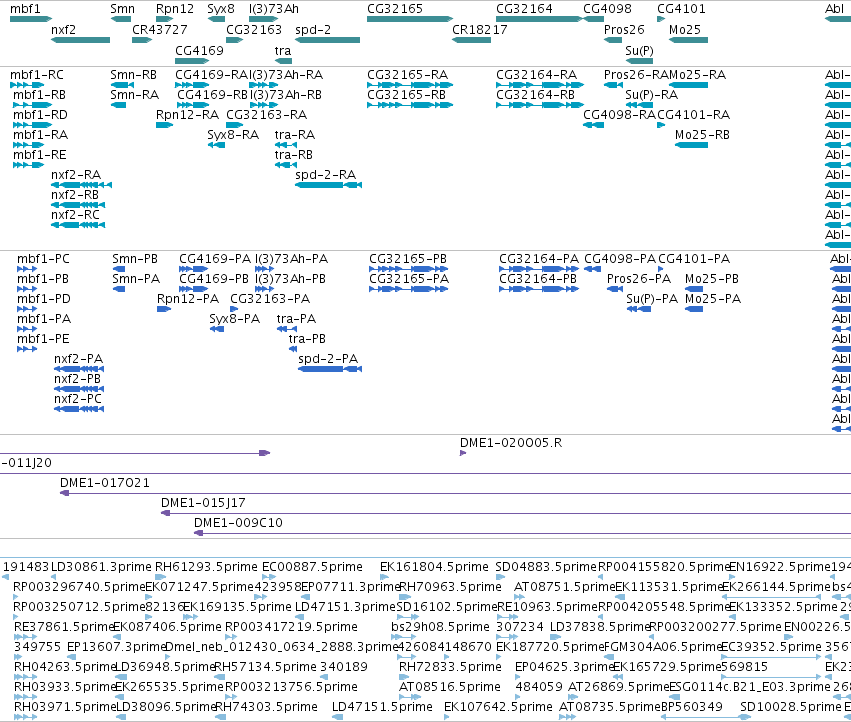Screen dimensions: 851x722
Task: Click the Syx8 gene label
Action: (x=221, y=9)
